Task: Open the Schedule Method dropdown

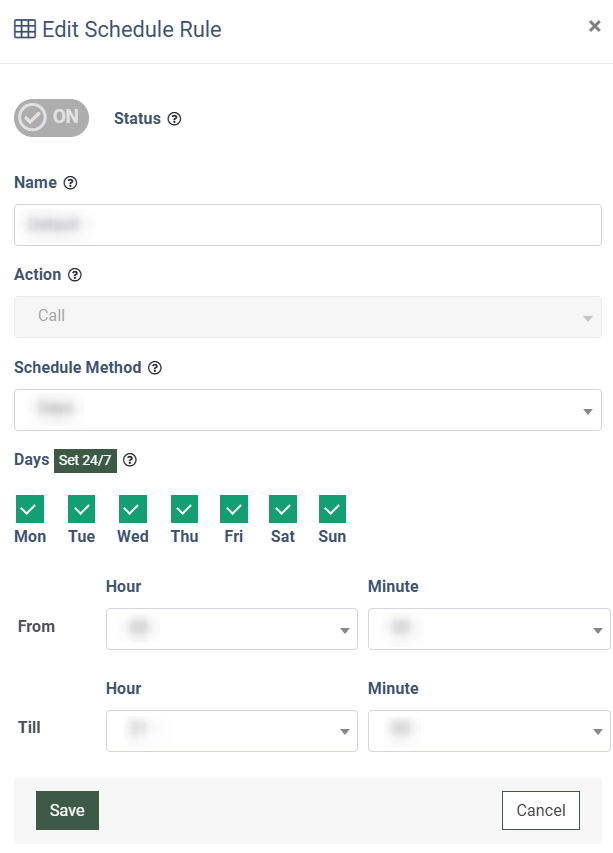Action: pyautogui.click(x=308, y=410)
